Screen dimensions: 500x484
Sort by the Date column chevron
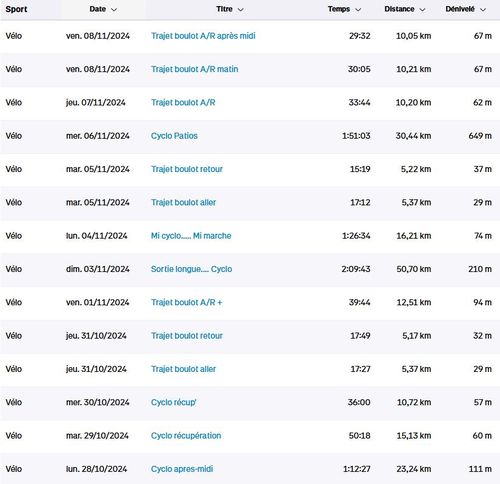[x=114, y=10]
